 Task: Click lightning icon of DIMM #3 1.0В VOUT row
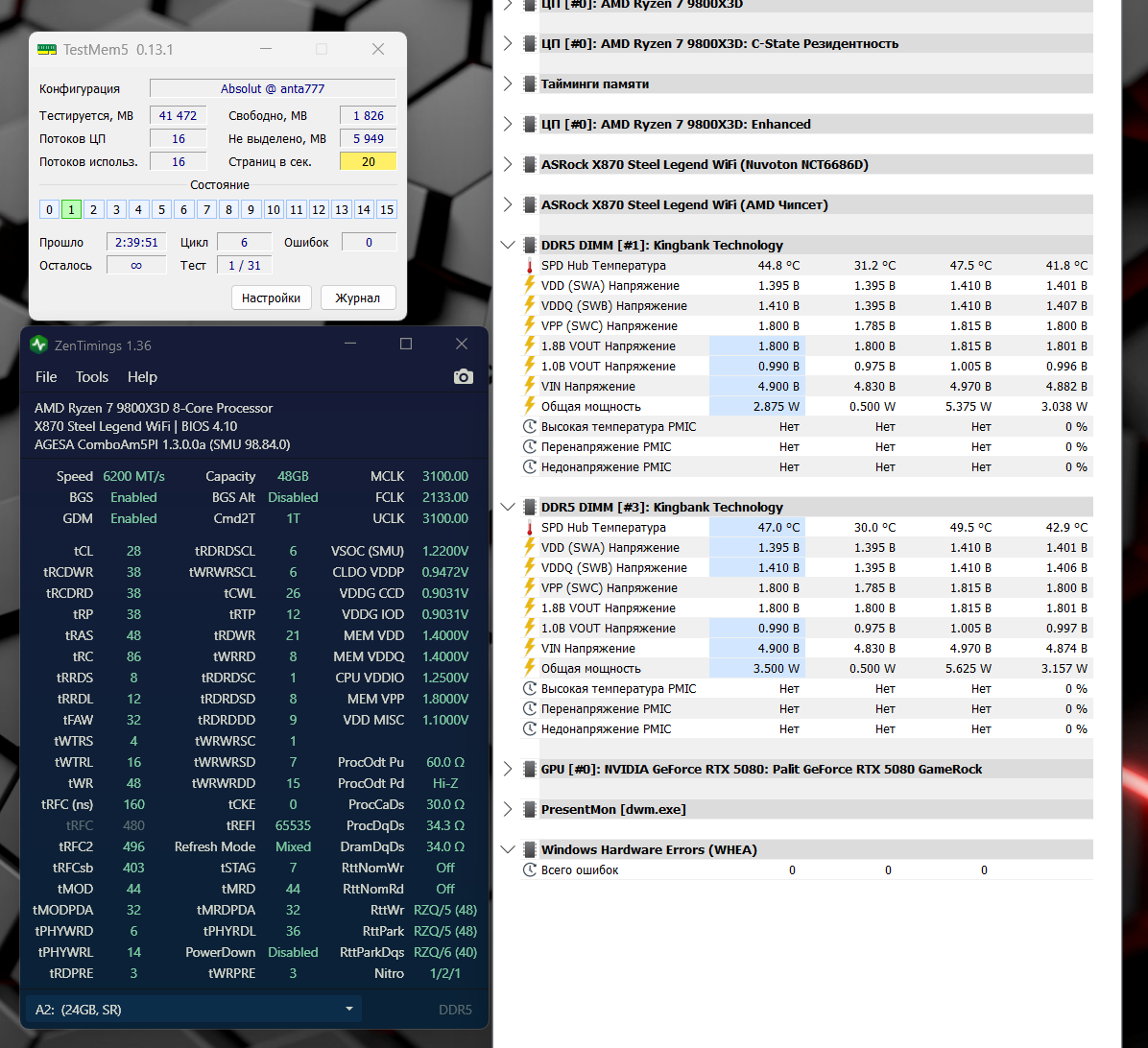click(x=529, y=628)
